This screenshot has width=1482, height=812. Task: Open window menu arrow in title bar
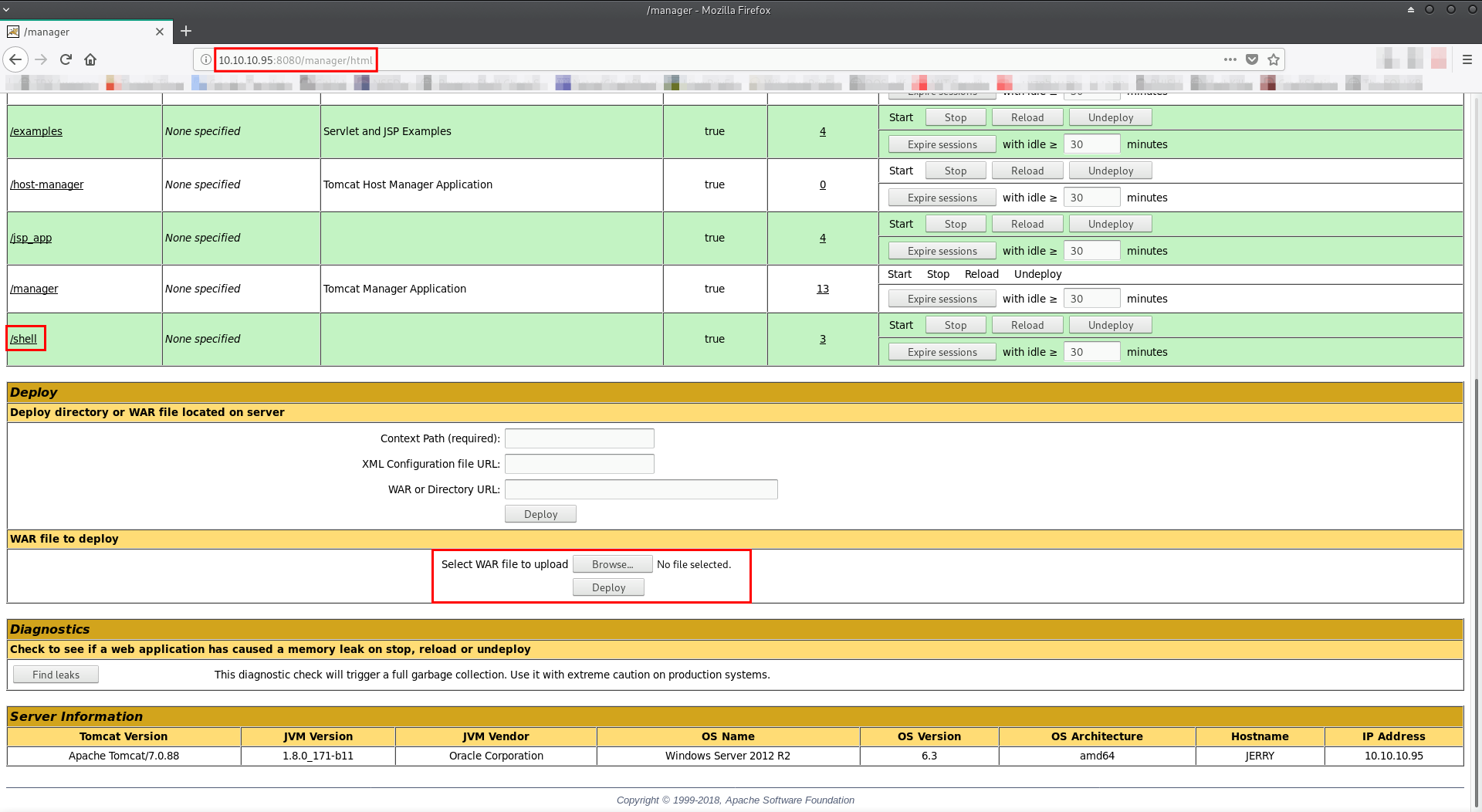click(6, 10)
